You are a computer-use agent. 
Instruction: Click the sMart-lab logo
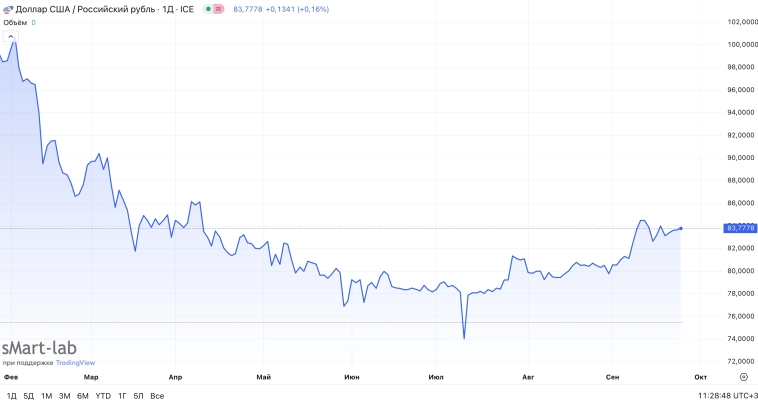(x=39, y=348)
